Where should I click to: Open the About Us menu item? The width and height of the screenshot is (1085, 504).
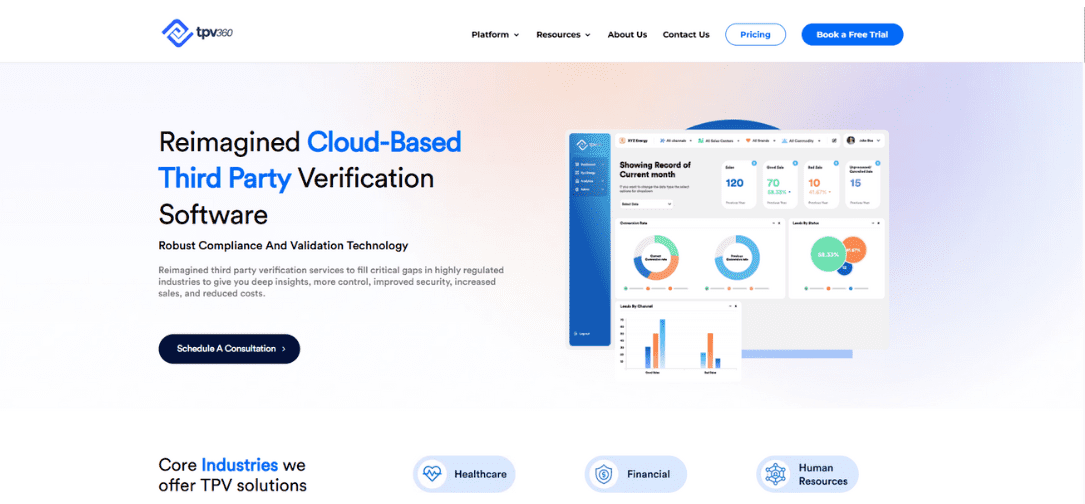pos(627,34)
